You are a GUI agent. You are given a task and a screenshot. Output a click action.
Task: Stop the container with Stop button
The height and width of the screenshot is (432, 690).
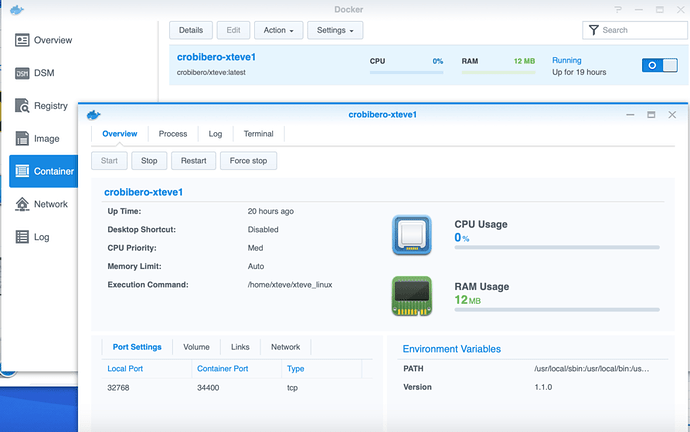pyautogui.click(x=149, y=161)
